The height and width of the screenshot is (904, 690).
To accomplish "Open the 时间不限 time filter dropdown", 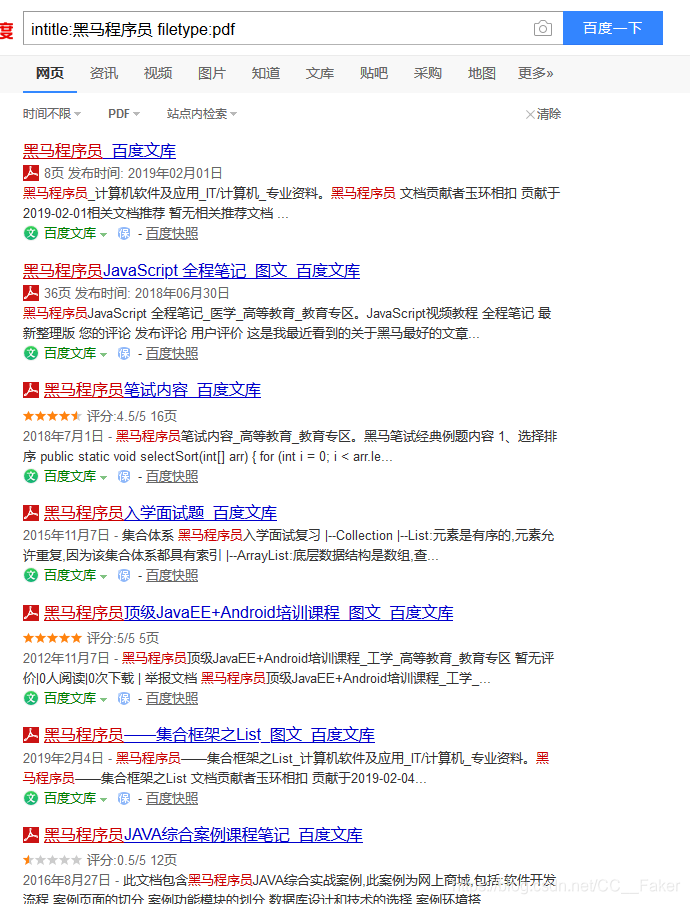I will click(x=52, y=114).
